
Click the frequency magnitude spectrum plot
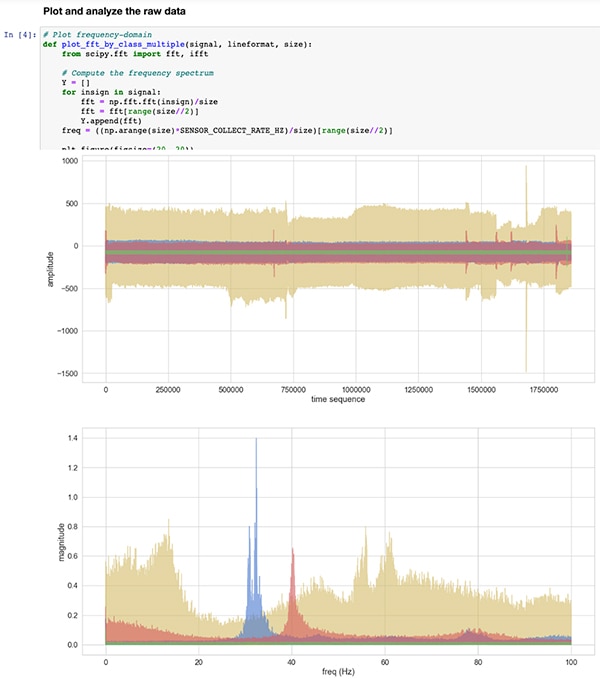338,540
